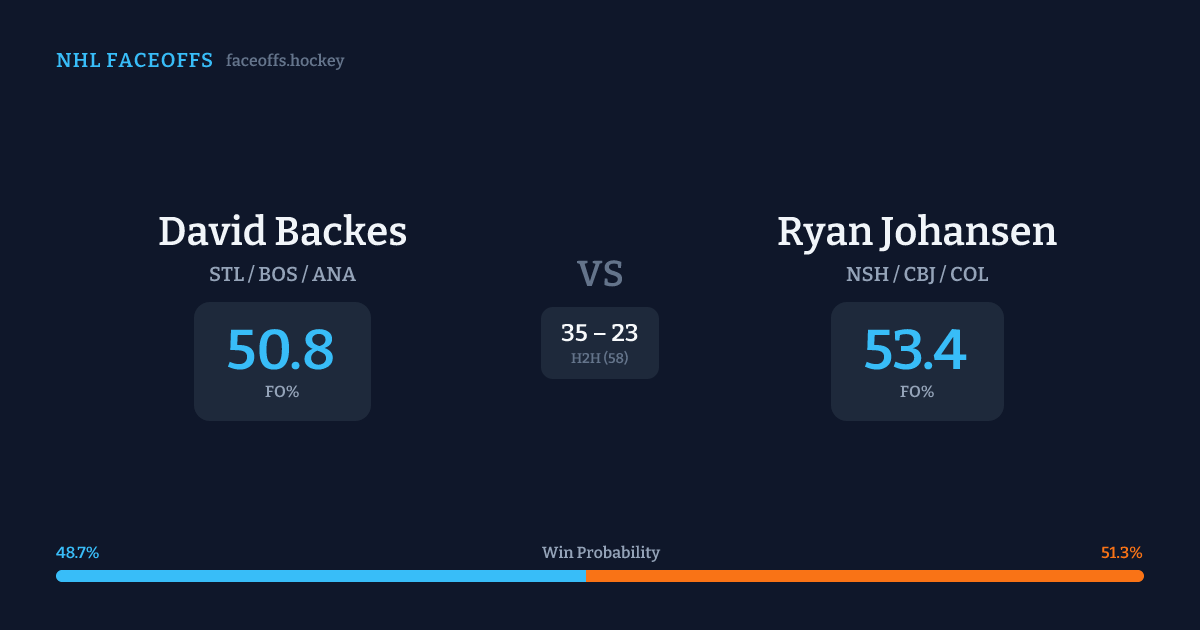1200x630 pixels.
Task: Select the Ryan Johansen player name
Action: coord(917,232)
